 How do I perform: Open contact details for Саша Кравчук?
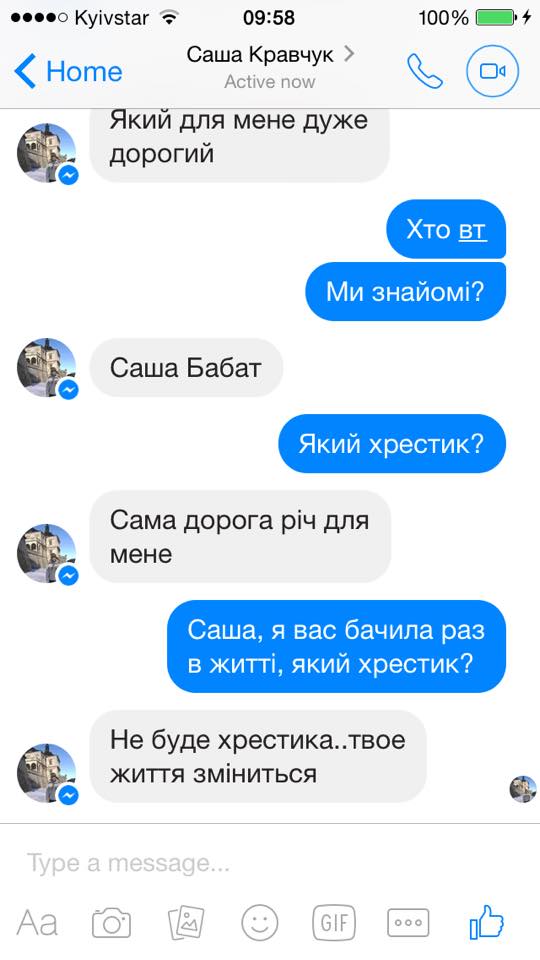coord(270,54)
